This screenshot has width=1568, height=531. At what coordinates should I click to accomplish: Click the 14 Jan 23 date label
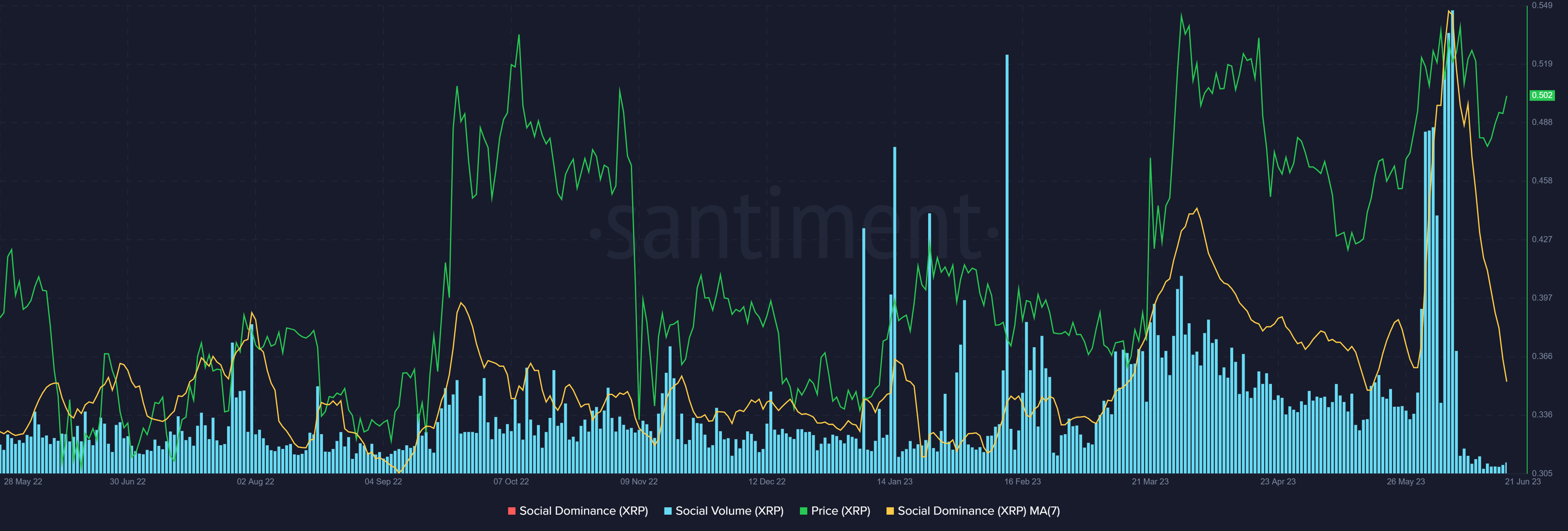[894, 482]
